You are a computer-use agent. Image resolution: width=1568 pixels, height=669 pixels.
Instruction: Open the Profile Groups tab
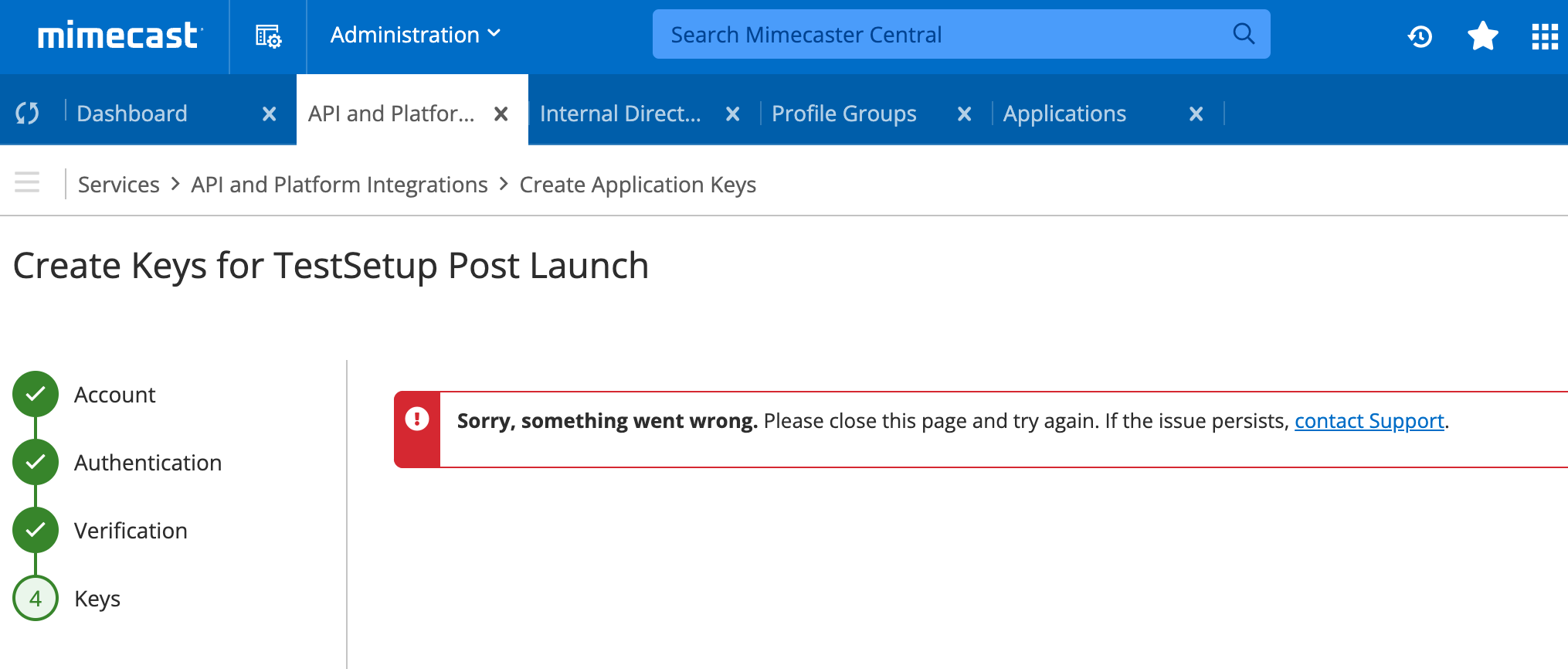coord(843,114)
